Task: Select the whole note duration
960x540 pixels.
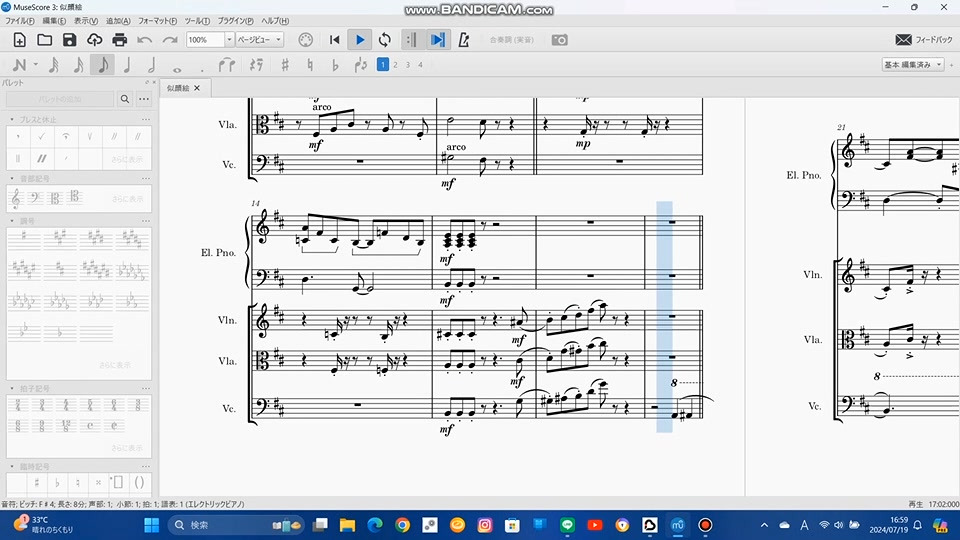Action: click(177, 68)
